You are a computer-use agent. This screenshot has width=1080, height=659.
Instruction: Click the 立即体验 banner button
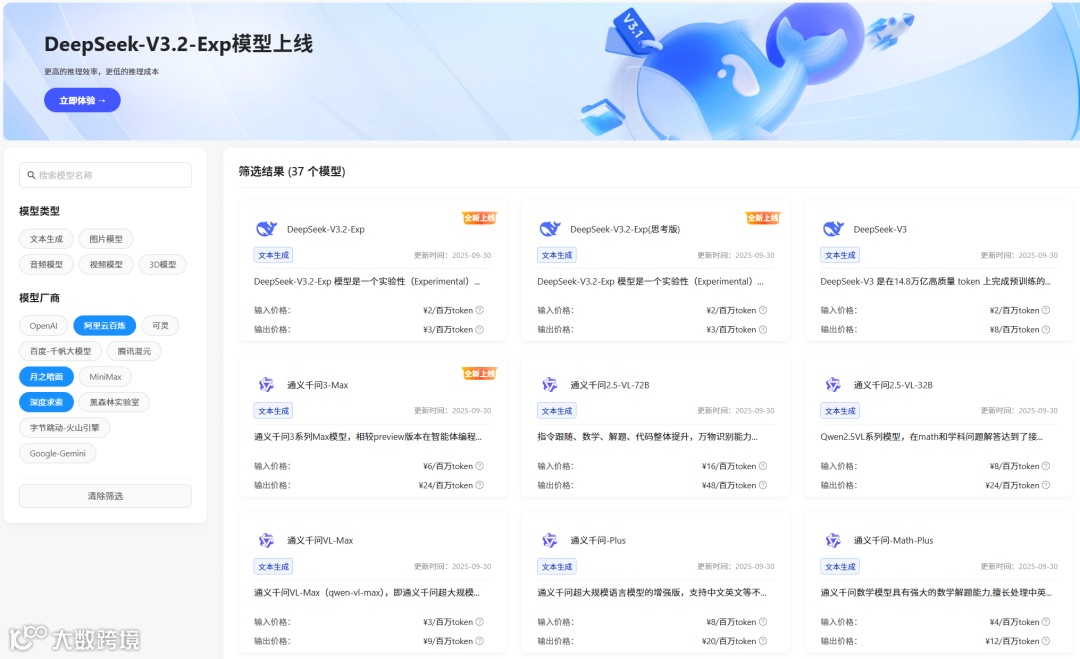(x=83, y=101)
